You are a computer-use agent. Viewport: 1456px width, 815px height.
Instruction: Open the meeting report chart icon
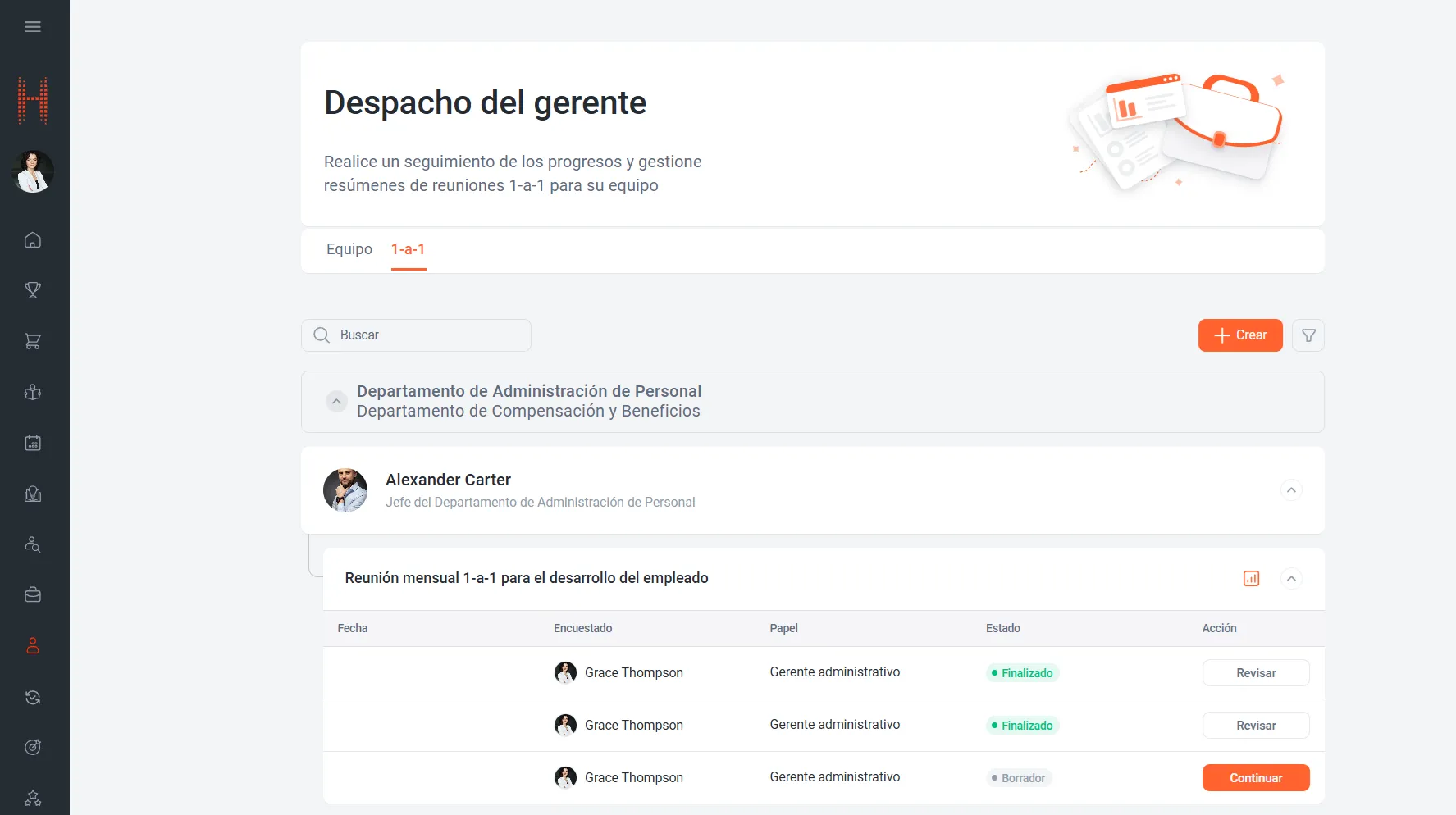click(x=1251, y=579)
